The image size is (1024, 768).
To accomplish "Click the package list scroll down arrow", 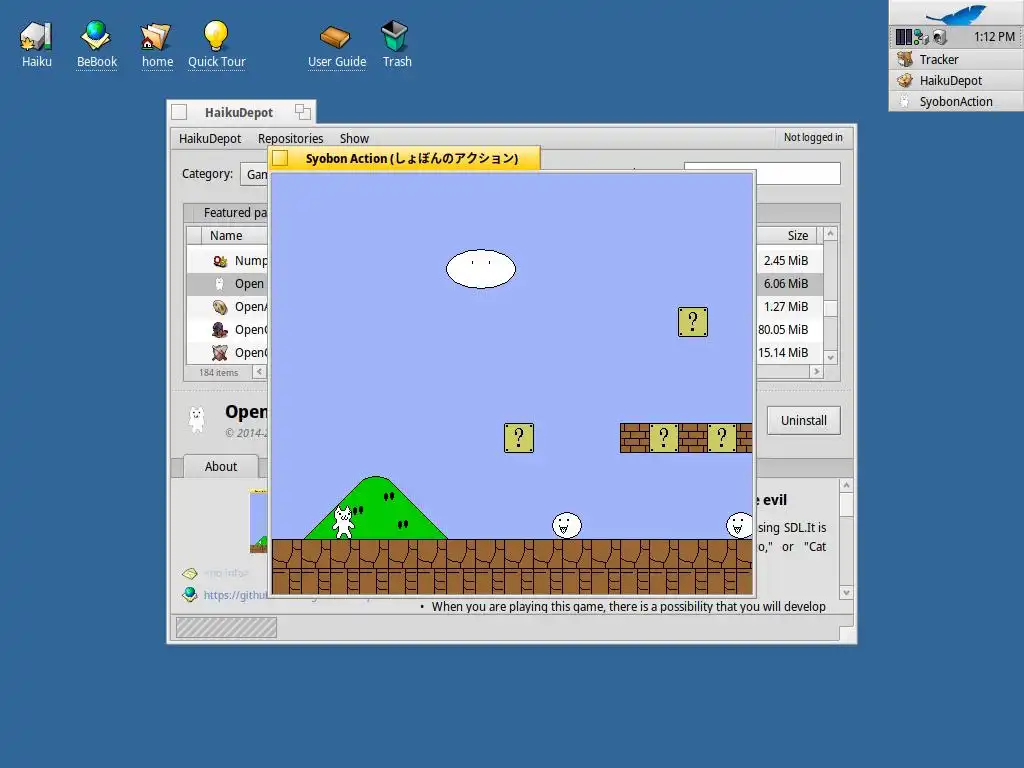I will 831,358.
